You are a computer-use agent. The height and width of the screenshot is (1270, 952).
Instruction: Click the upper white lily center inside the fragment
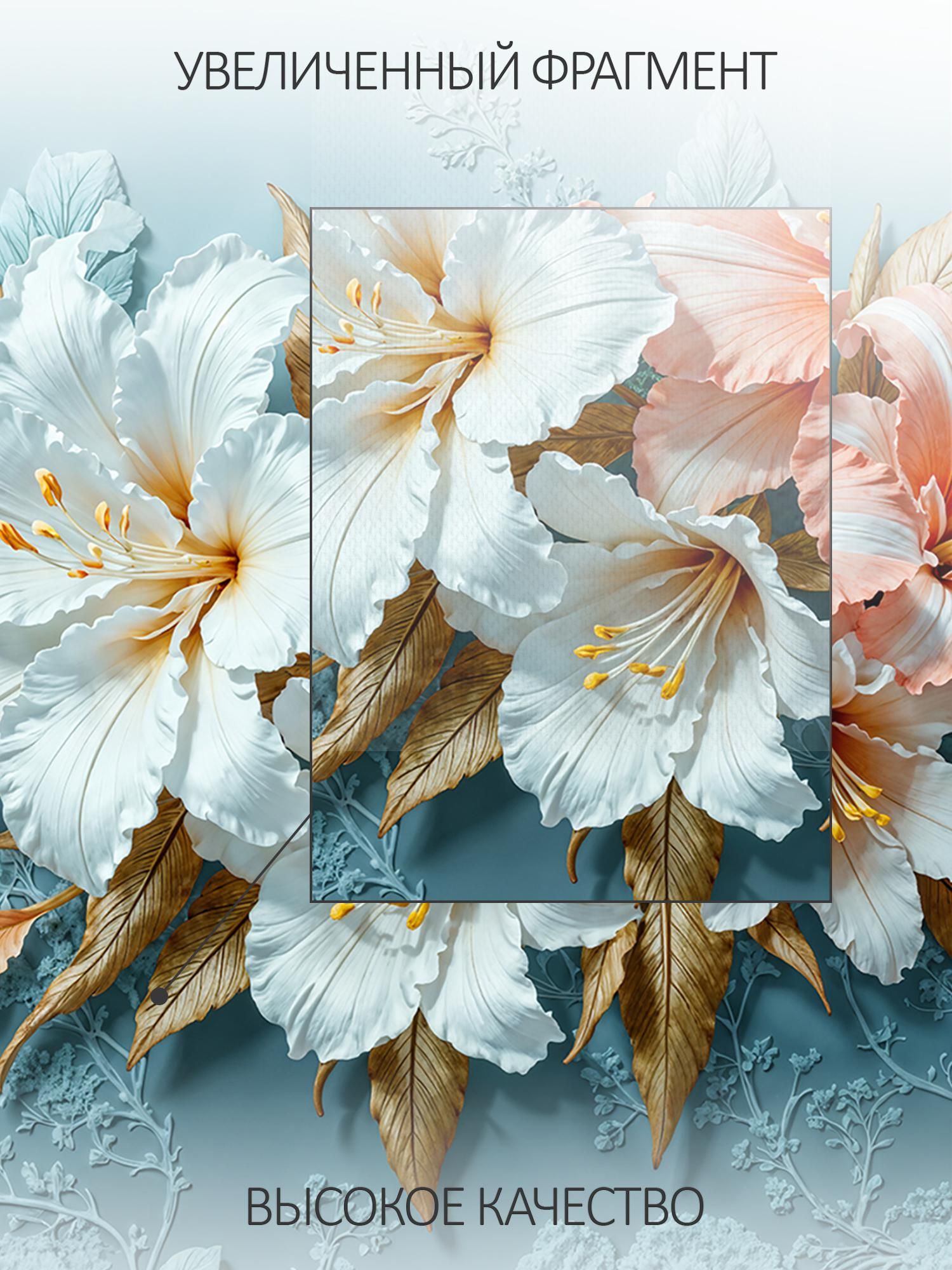pos(486,337)
